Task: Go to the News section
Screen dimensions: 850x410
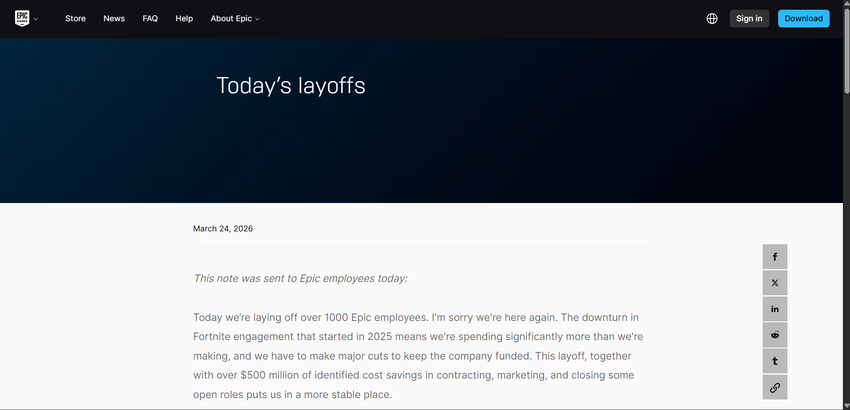Action: 114,19
